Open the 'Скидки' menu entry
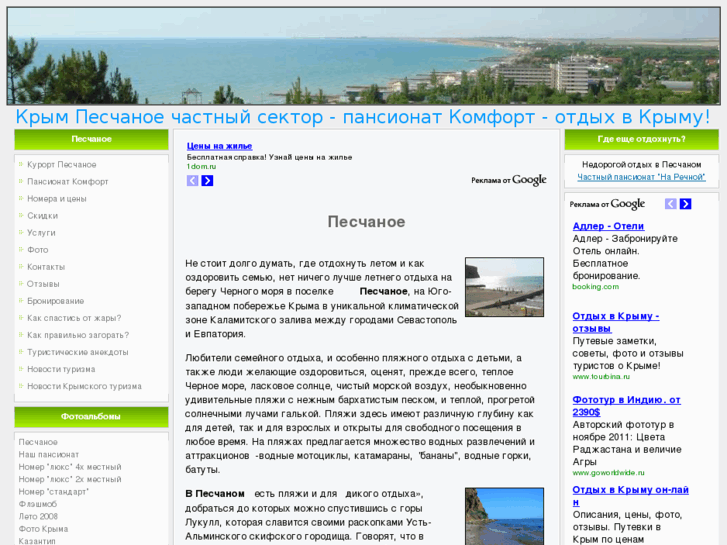This screenshot has height=545, width=727. [x=42, y=216]
